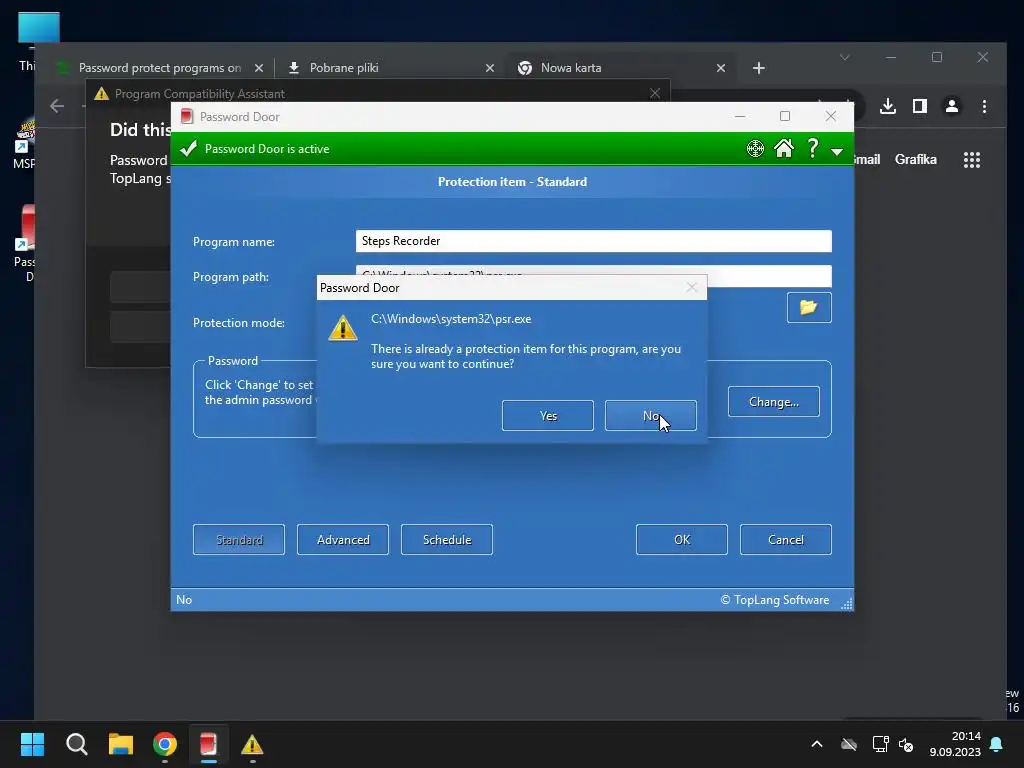
Task: Open Chrome three-dot menu
Action: (984, 106)
